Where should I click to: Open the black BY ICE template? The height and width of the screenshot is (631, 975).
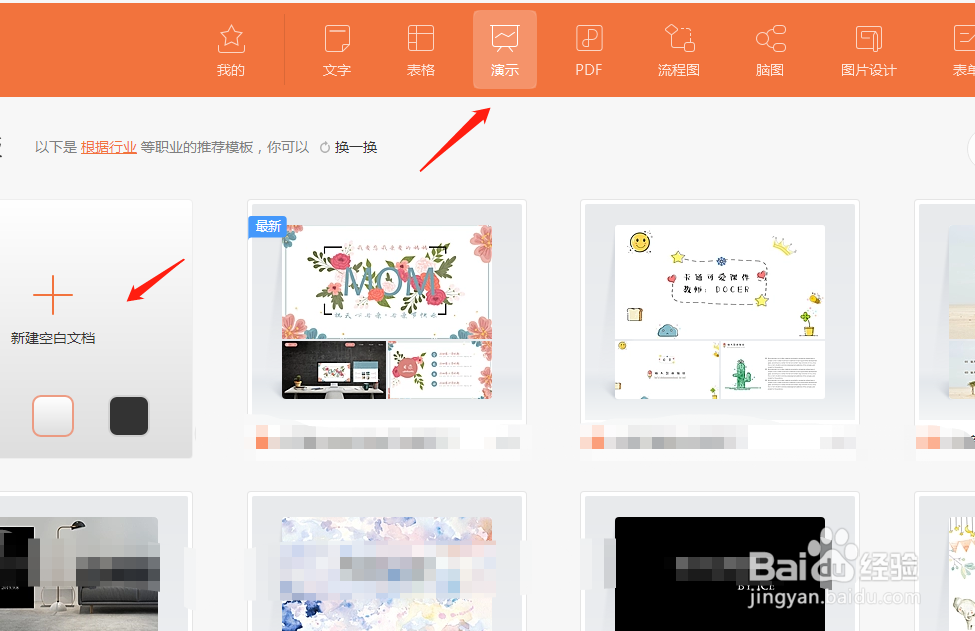click(720, 574)
